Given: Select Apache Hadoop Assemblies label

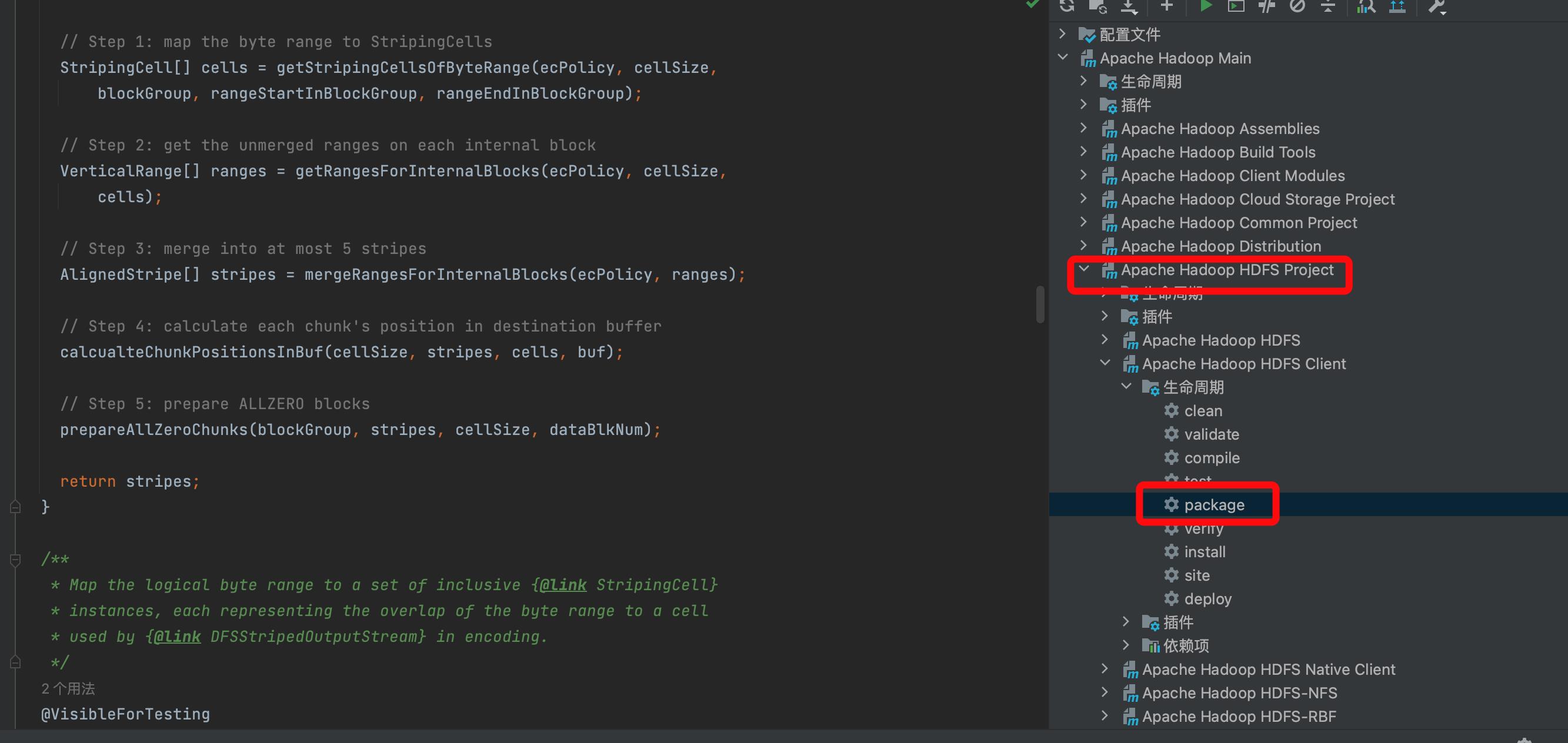Looking at the screenshot, I should pos(1220,128).
